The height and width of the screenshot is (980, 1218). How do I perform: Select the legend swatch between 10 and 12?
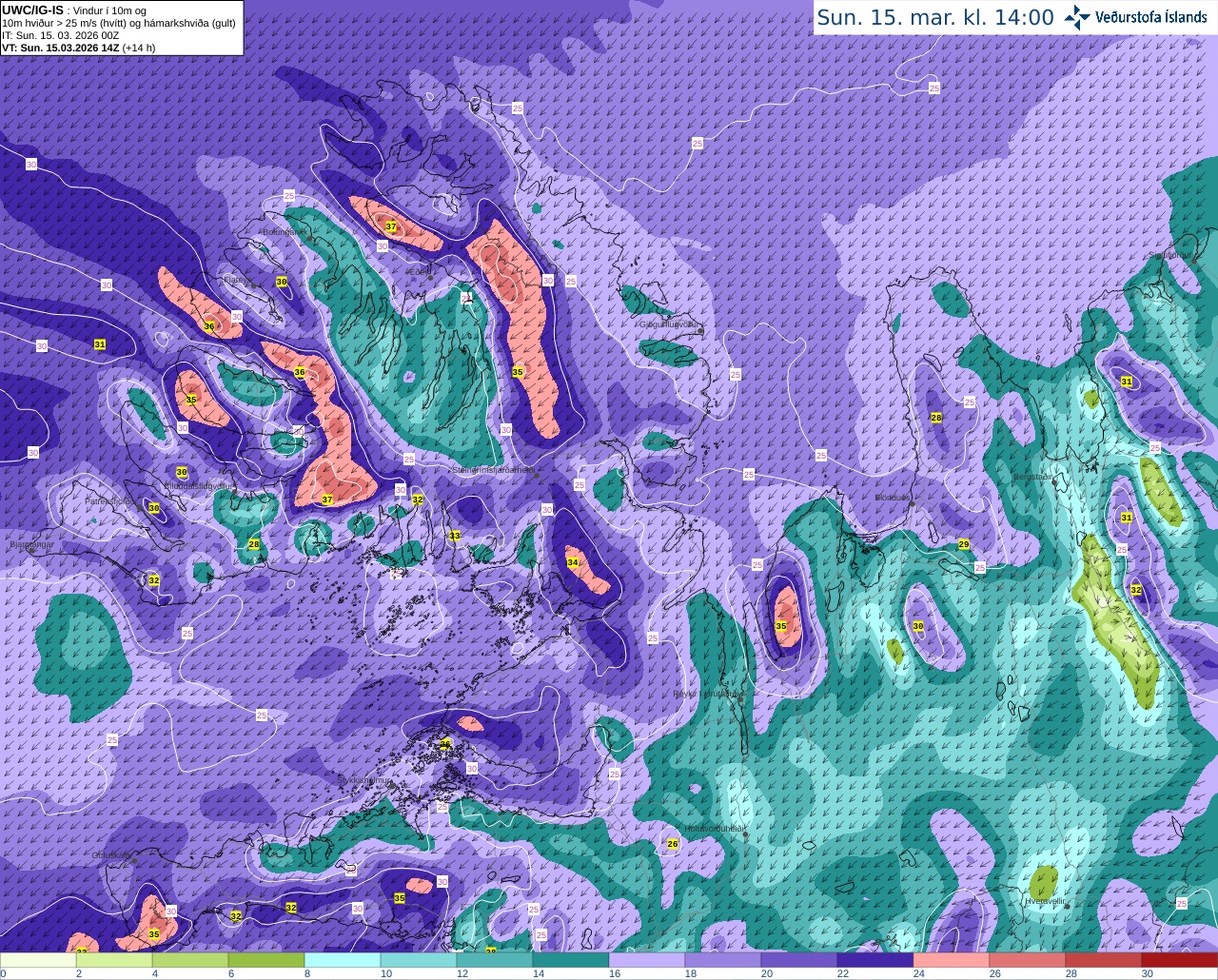point(419,960)
